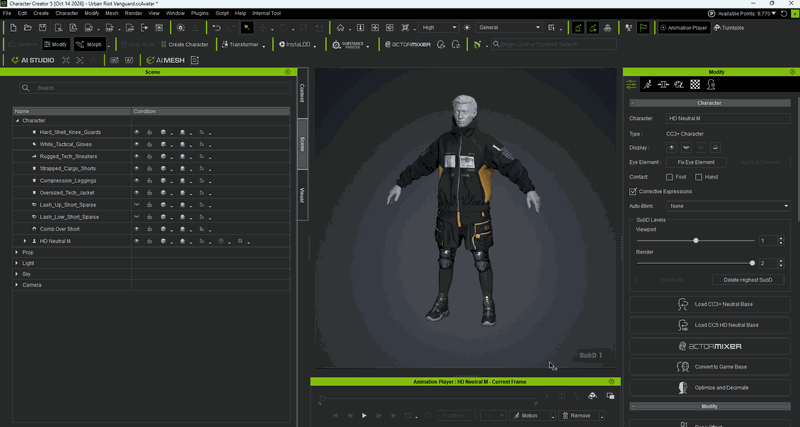Click the Undo arrow icon
This screenshot has width=800, height=427.
click(x=217, y=28)
